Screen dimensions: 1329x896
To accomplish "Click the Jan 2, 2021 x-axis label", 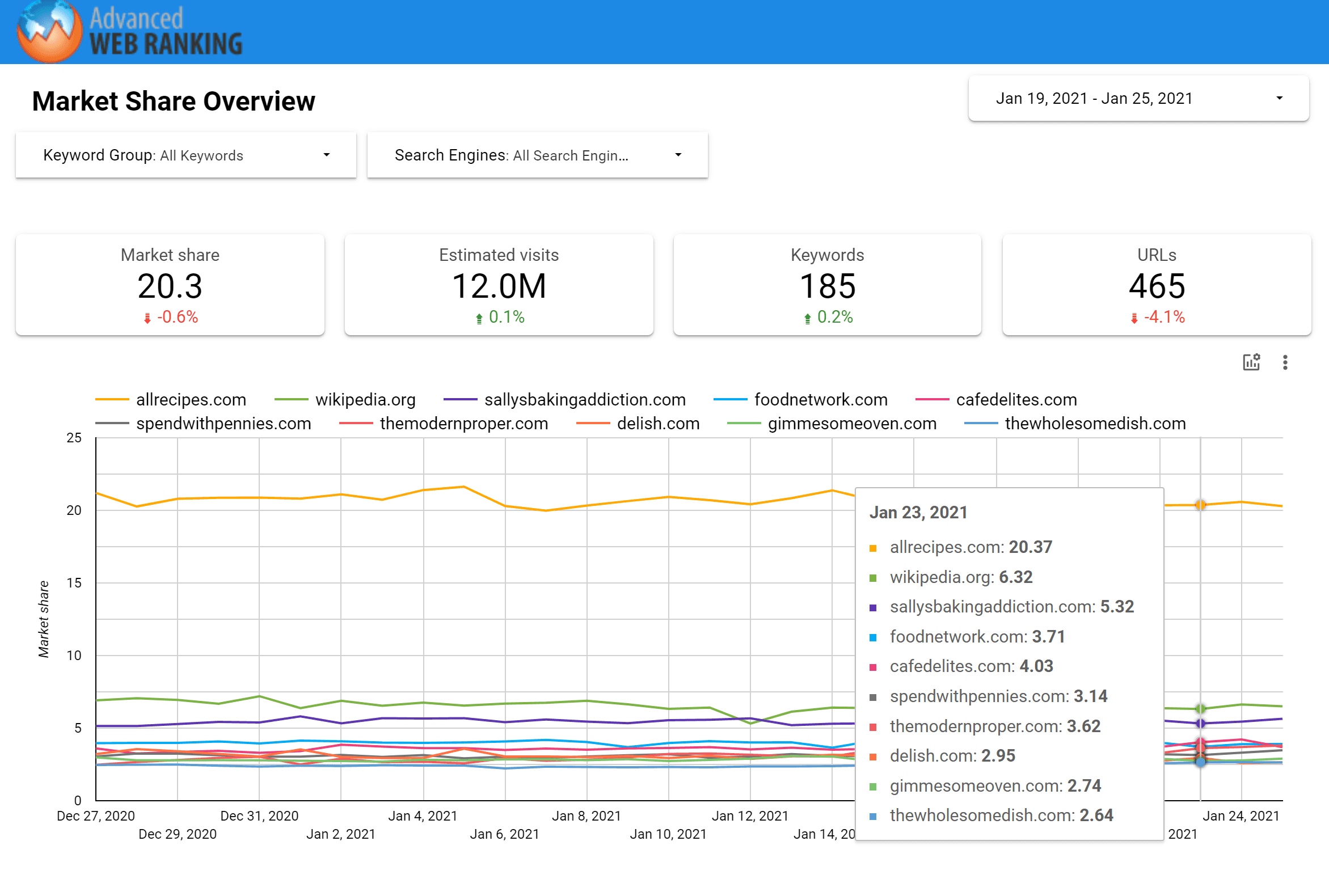I will click(341, 834).
